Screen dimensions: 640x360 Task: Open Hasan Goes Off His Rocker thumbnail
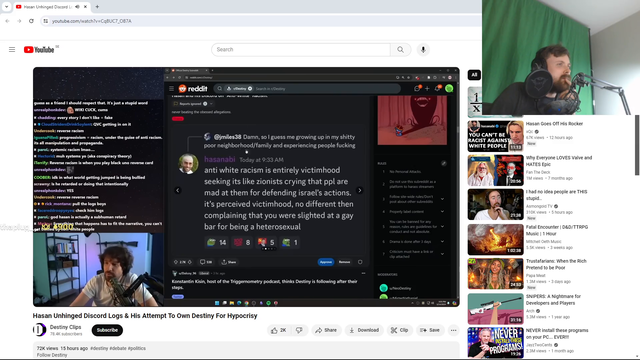[x=496, y=136]
